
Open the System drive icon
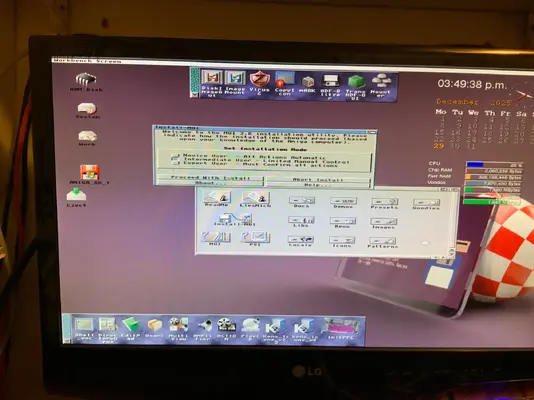pos(88,110)
